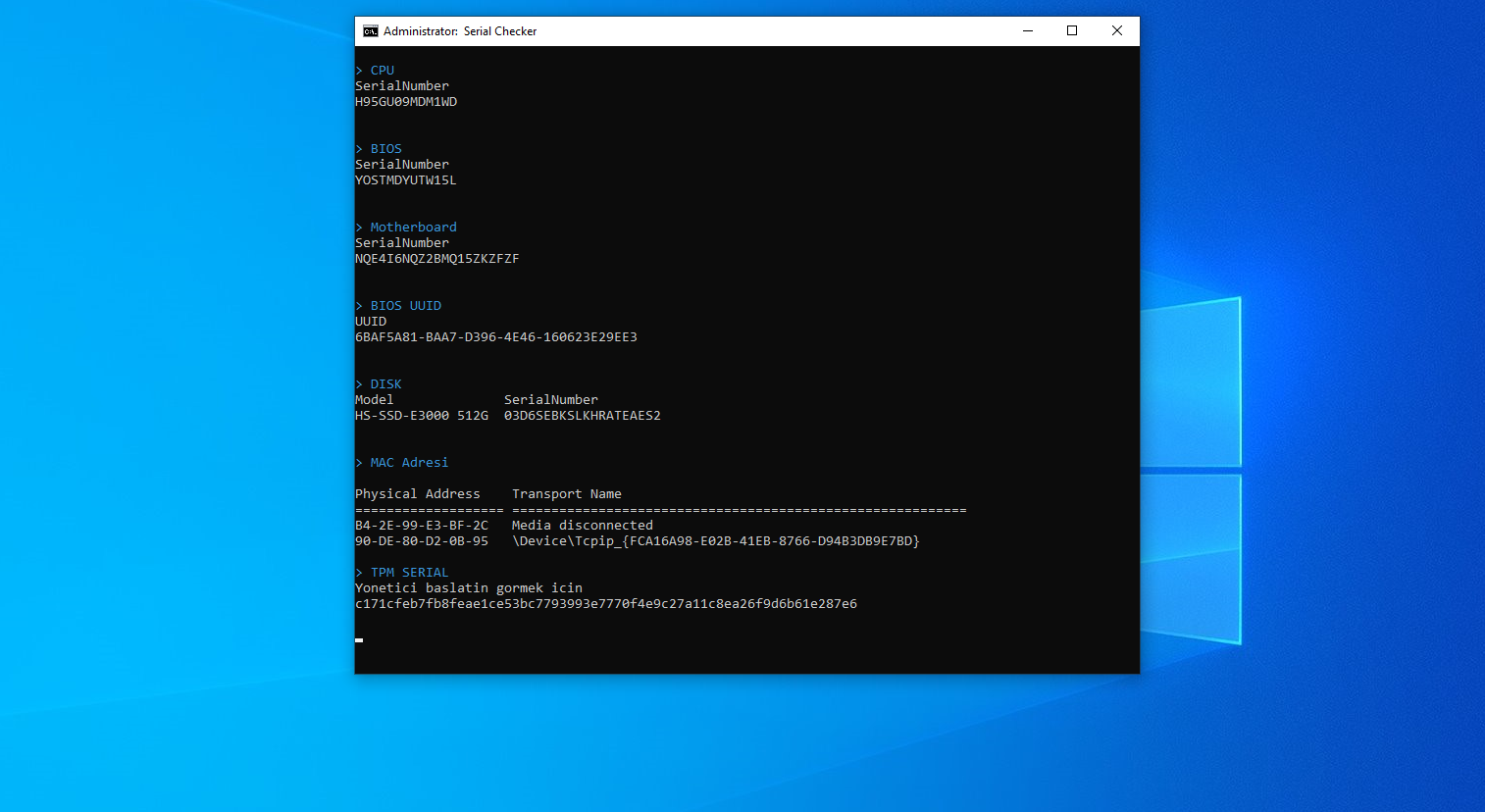Maximize the Serial Checker window
Image resolution: width=1485 pixels, height=812 pixels.
coord(1072,31)
